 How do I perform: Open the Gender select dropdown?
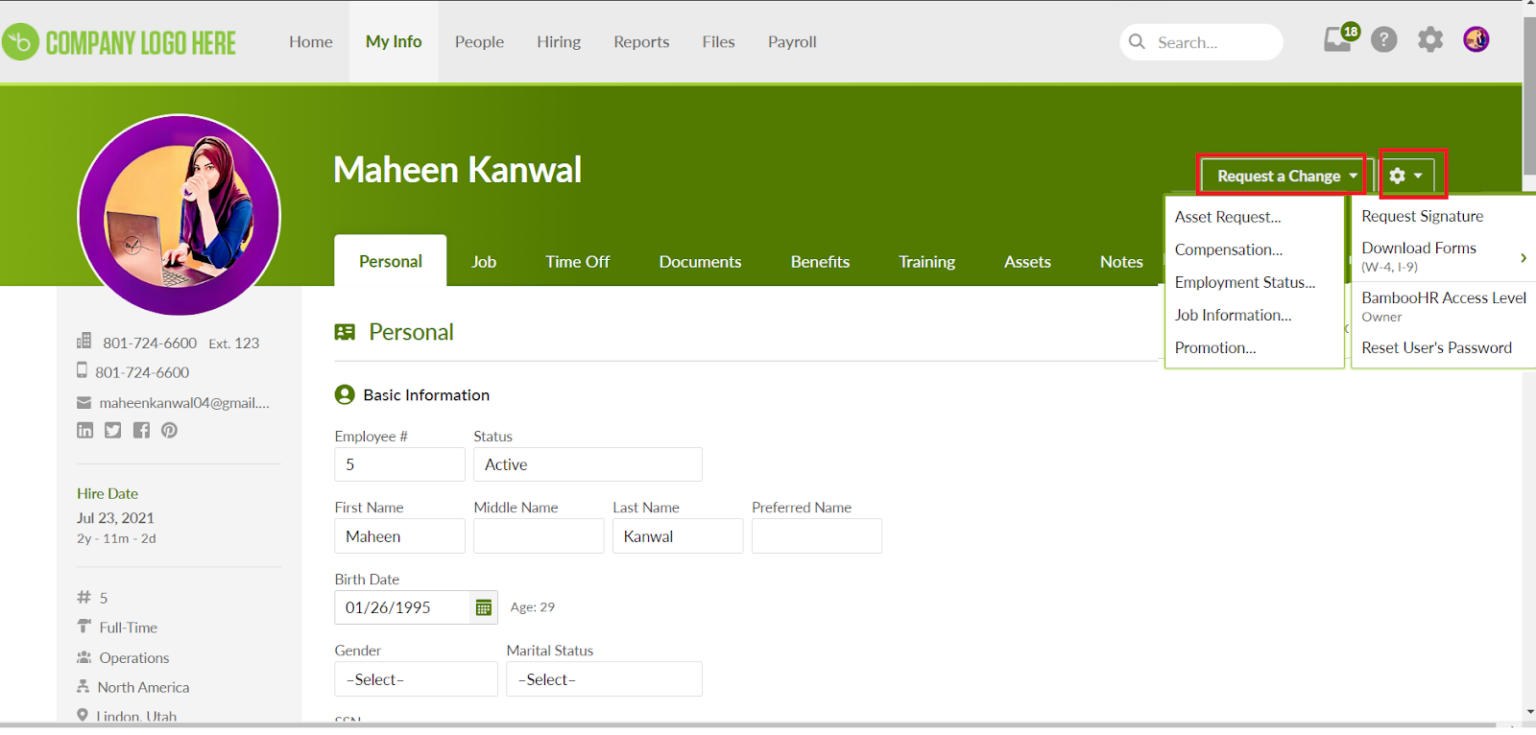click(415, 679)
